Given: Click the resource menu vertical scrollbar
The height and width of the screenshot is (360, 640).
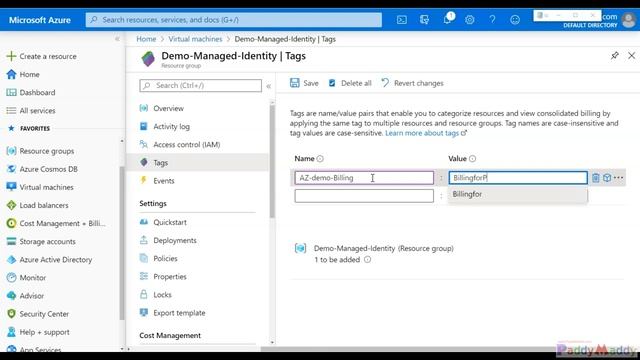Looking at the screenshot, I should (x=272, y=161).
